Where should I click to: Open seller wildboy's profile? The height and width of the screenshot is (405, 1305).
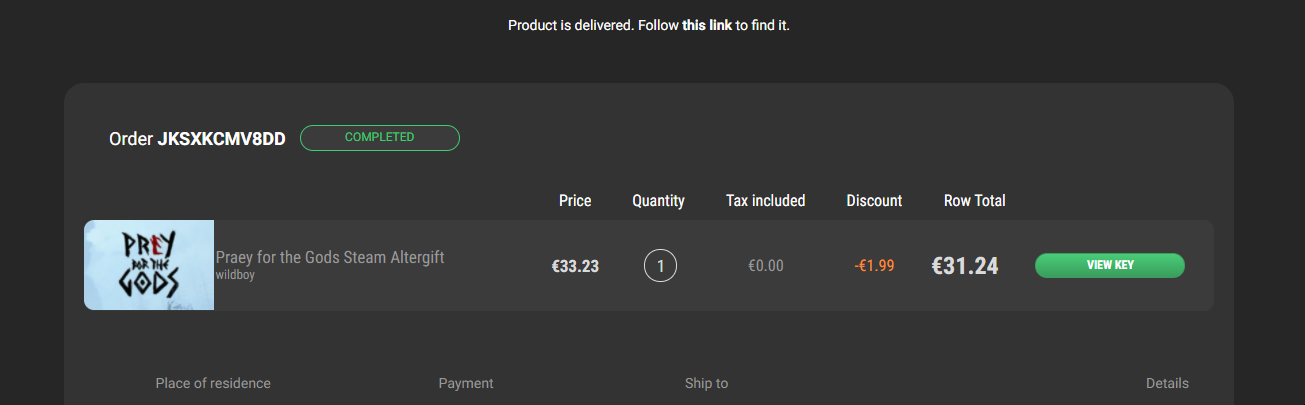point(235,275)
